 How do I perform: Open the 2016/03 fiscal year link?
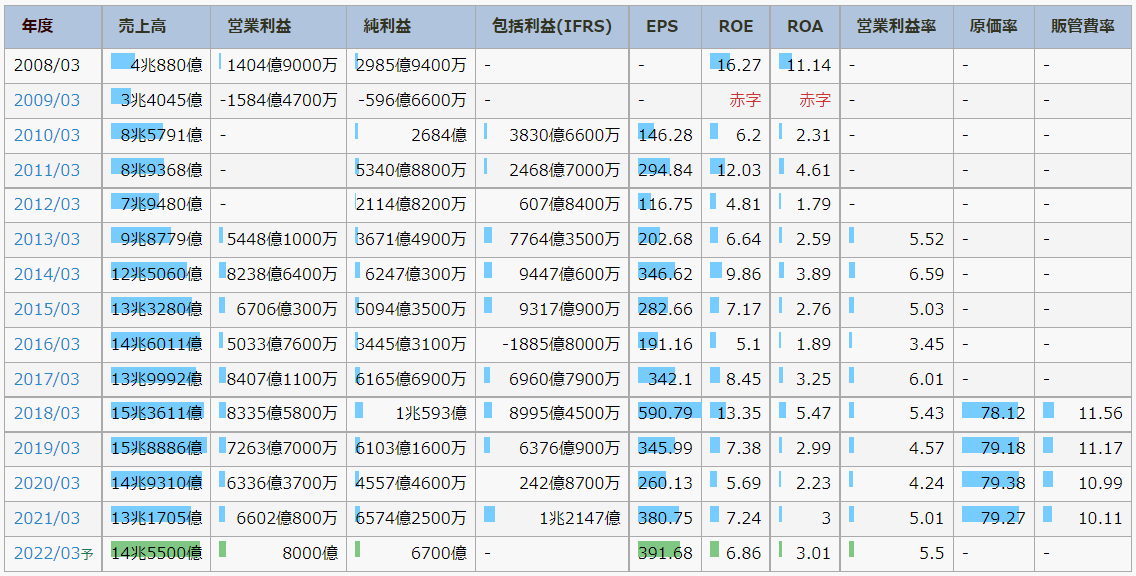point(47,344)
